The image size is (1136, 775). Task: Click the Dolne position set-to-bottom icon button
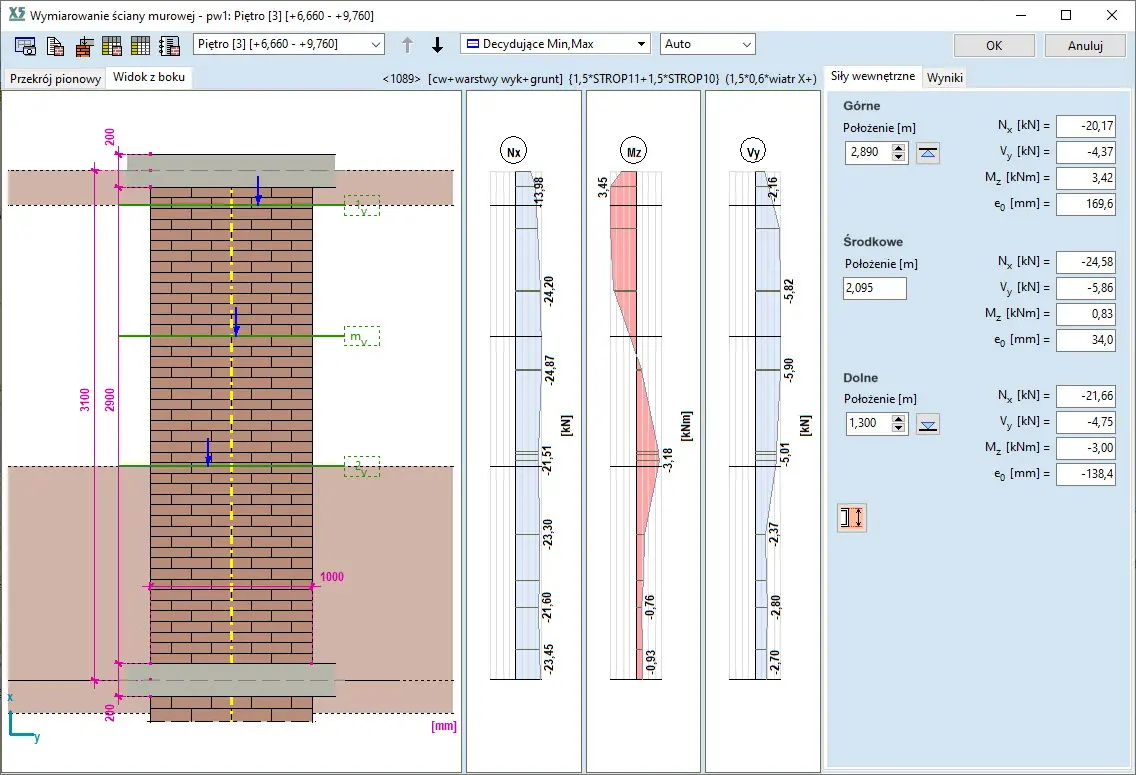928,424
